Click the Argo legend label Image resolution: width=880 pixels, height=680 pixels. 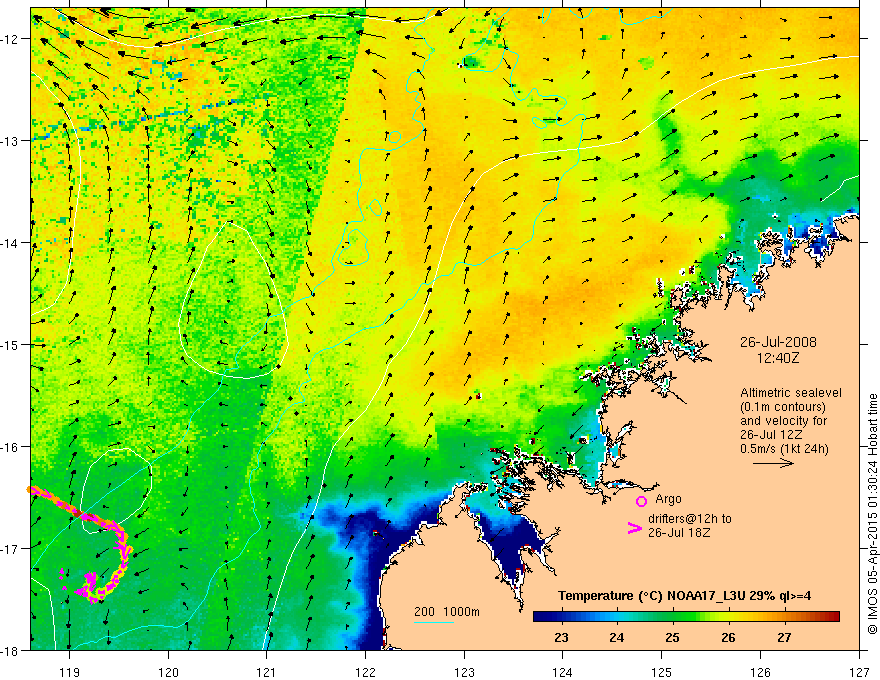[668, 499]
